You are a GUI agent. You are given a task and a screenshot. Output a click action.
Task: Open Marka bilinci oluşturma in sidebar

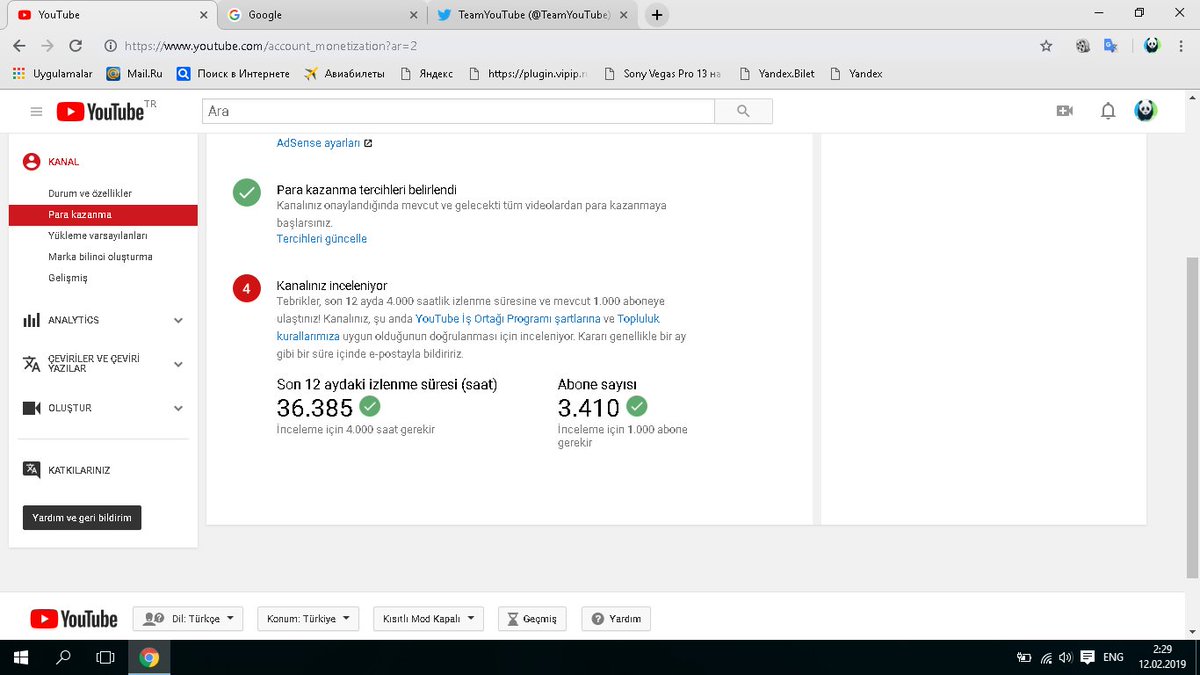point(100,257)
